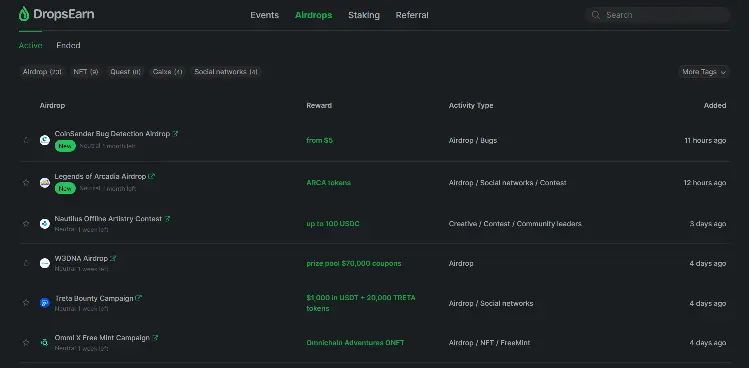749x368 pixels.
Task: Filter by the NFT tag
Action: coord(86,72)
